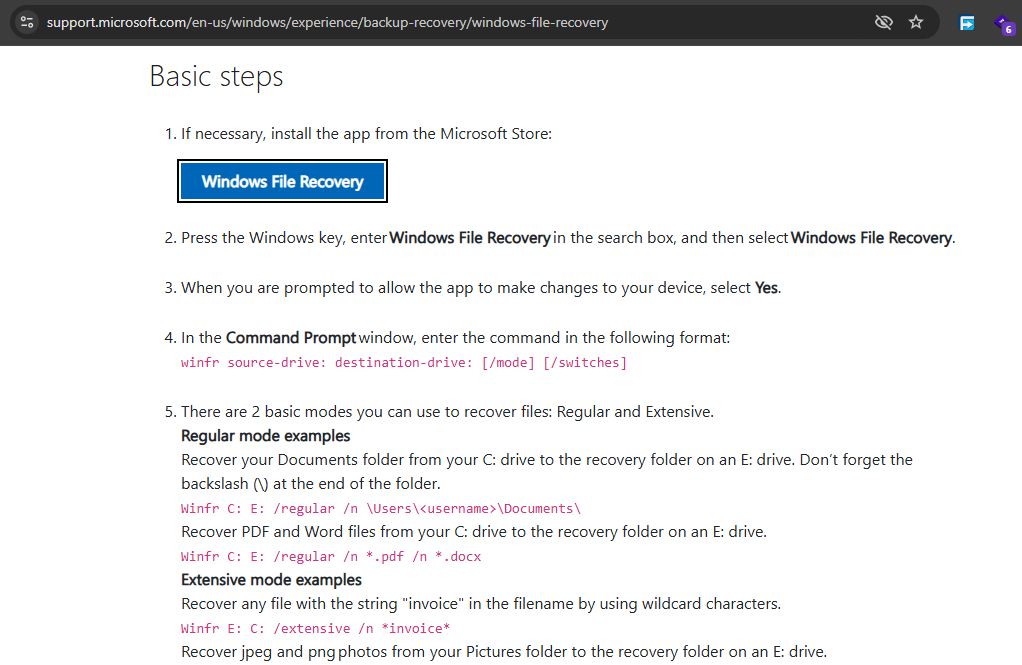Click text 'If necessary, install the app from the Microsoft Store:'
Viewport: 1022px width, 665px height.
click(366, 134)
